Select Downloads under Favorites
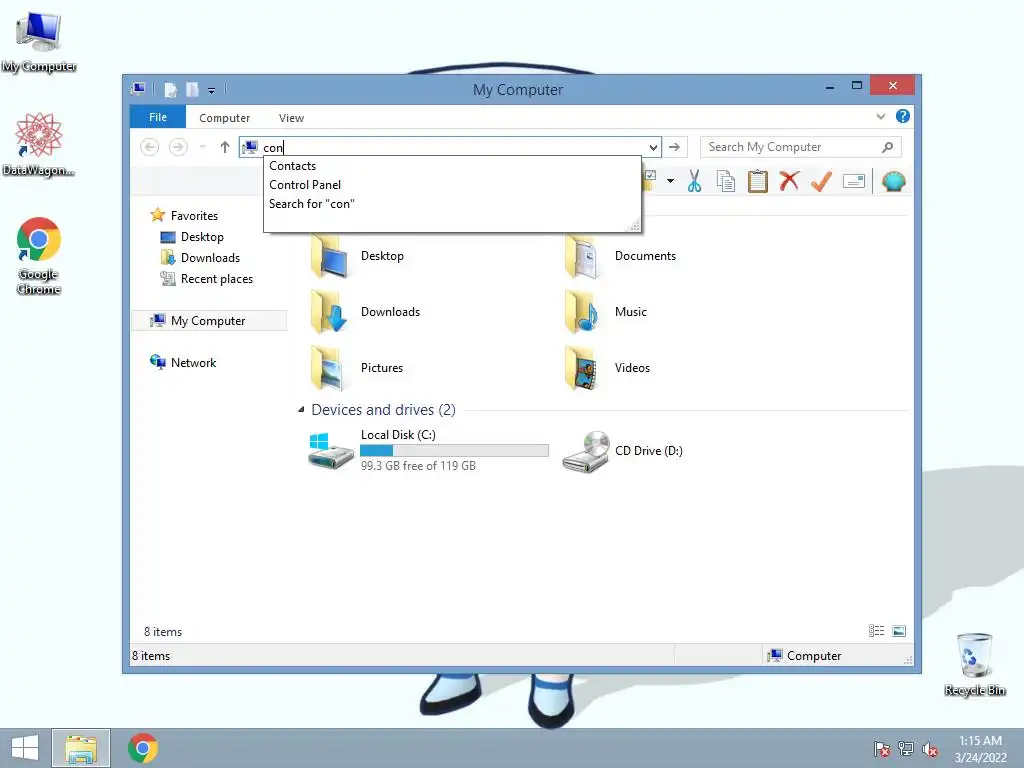 pos(210,257)
